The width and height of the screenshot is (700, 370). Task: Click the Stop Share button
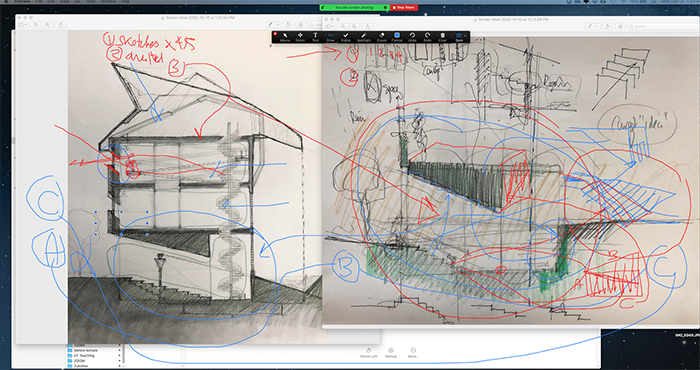(x=404, y=8)
